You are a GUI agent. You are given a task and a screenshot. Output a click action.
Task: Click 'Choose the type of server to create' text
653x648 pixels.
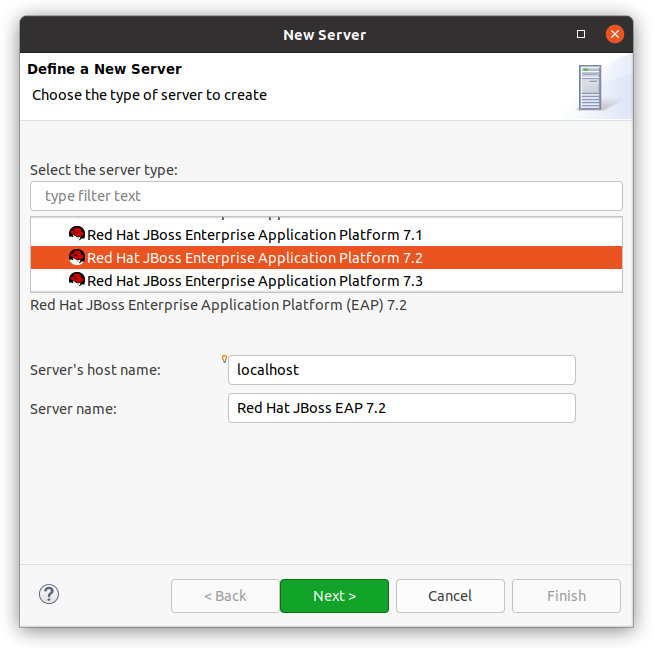(150, 95)
